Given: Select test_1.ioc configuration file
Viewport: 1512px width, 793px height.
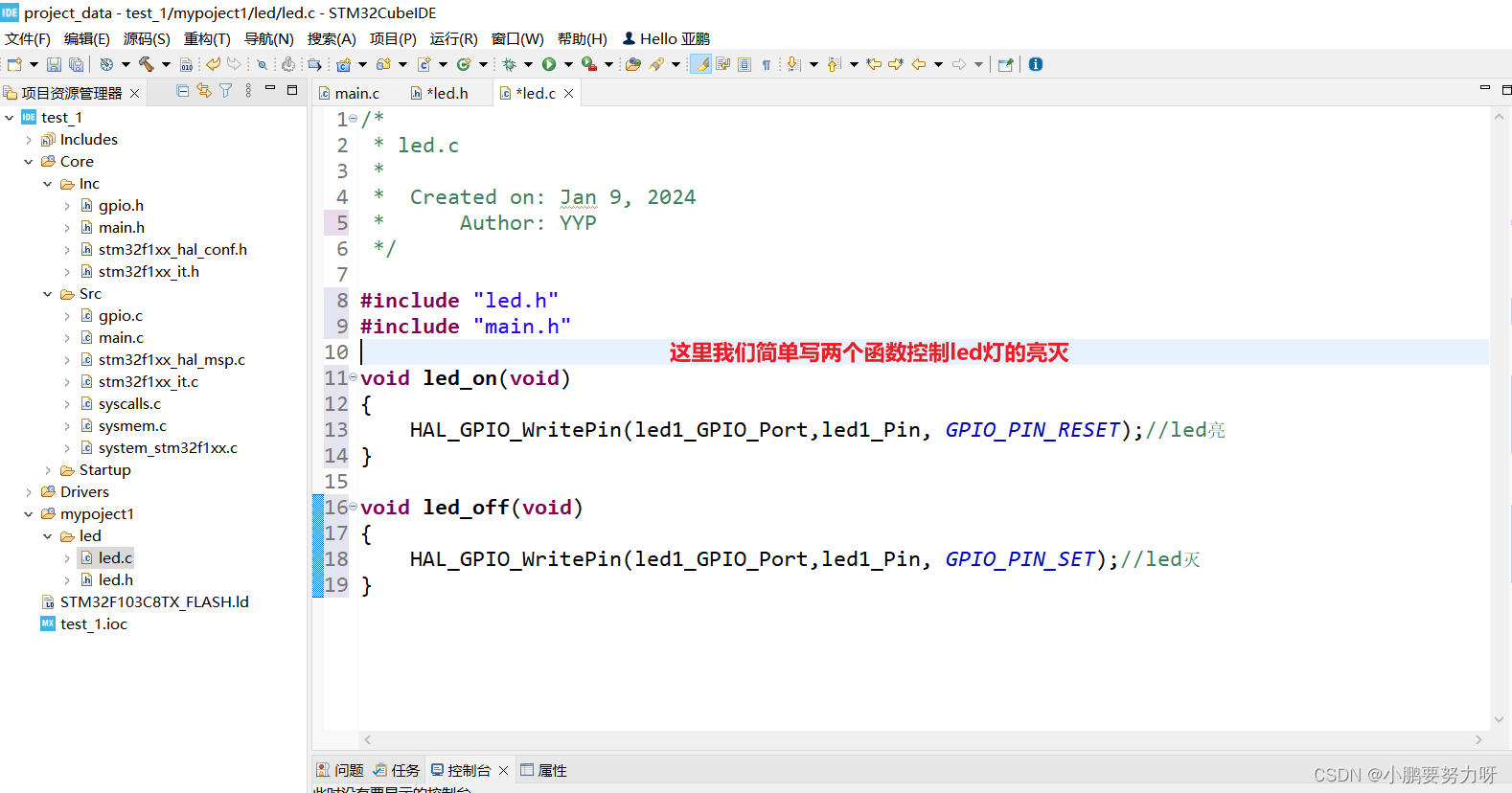Looking at the screenshot, I should [93, 624].
